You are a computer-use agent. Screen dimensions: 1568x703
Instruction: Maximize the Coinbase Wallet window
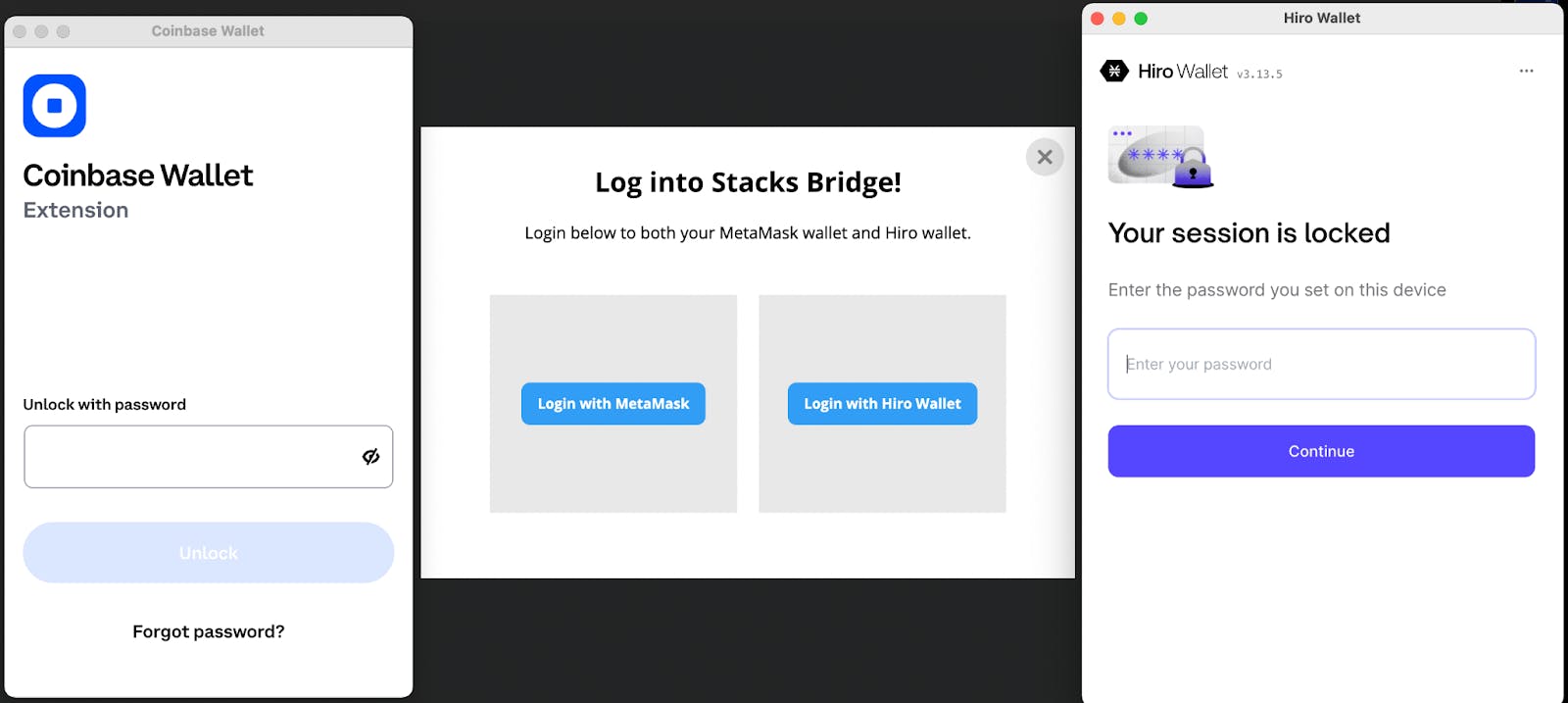click(63, 31)
